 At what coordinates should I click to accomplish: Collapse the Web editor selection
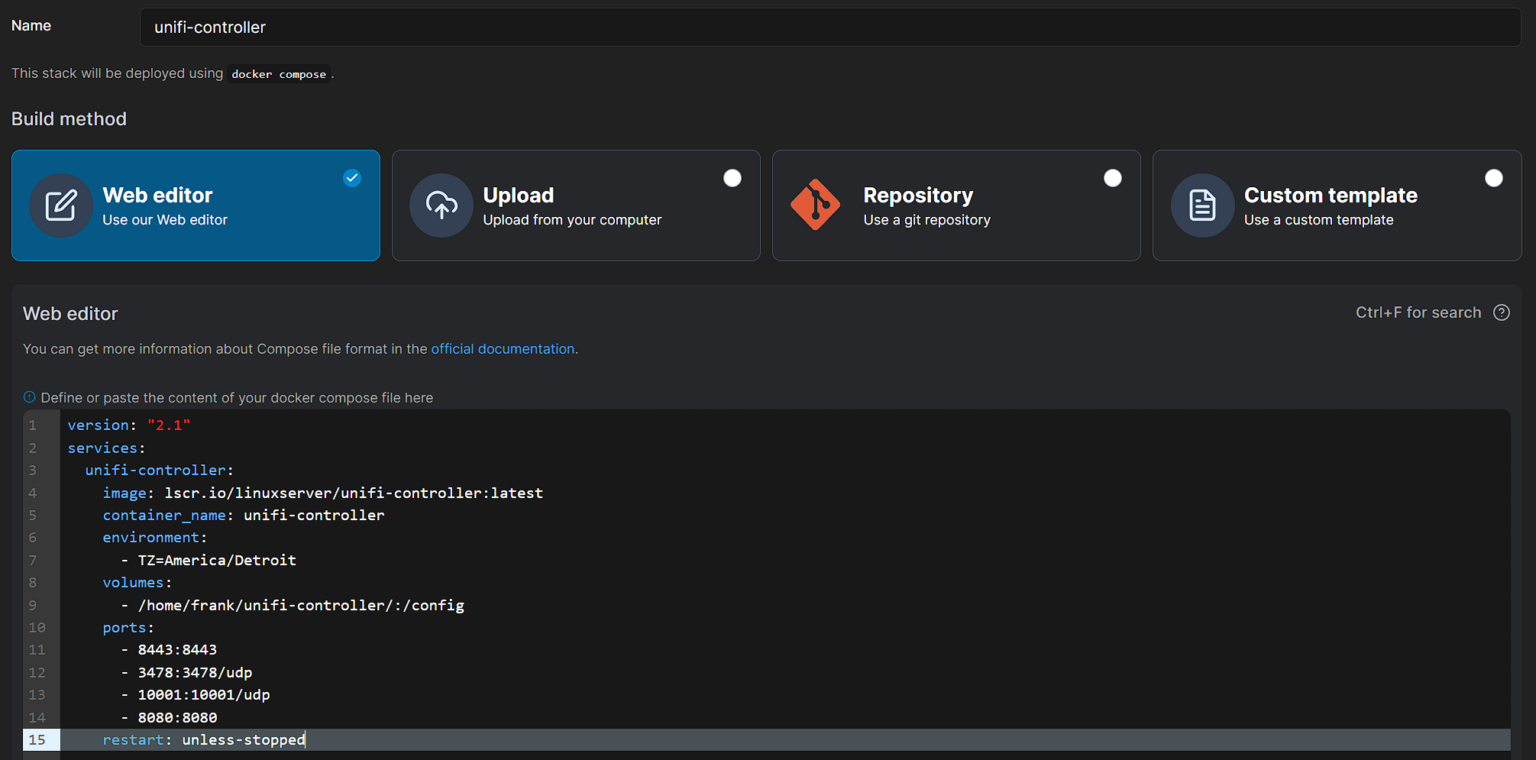pyautogui.click(x=195, y=205)
